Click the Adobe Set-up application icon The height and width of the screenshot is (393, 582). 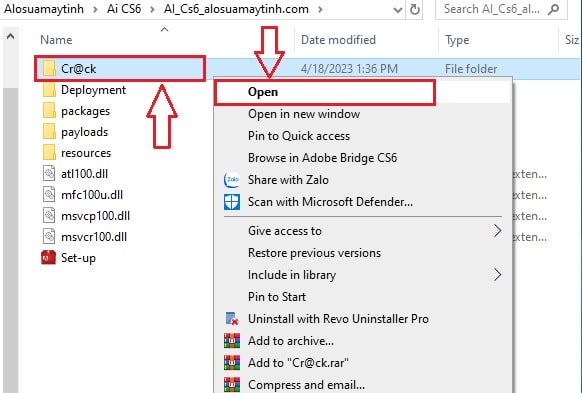[x=49, y=258]
